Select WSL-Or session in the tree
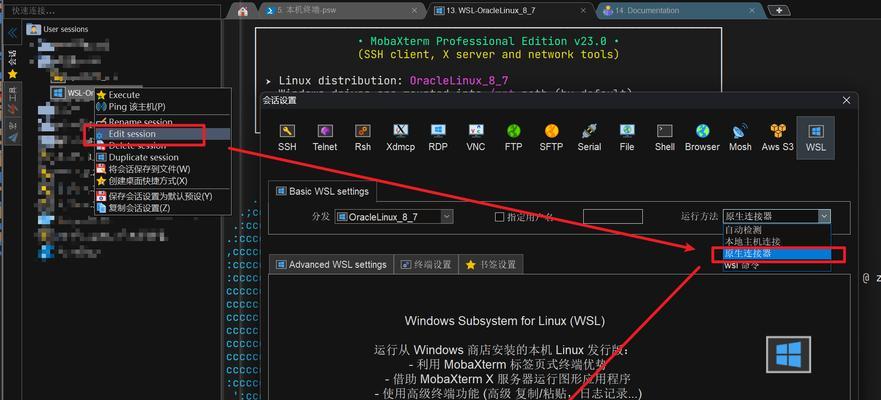Image resolution: width=881 pixels, height=400 pixels. coord(72,93)
